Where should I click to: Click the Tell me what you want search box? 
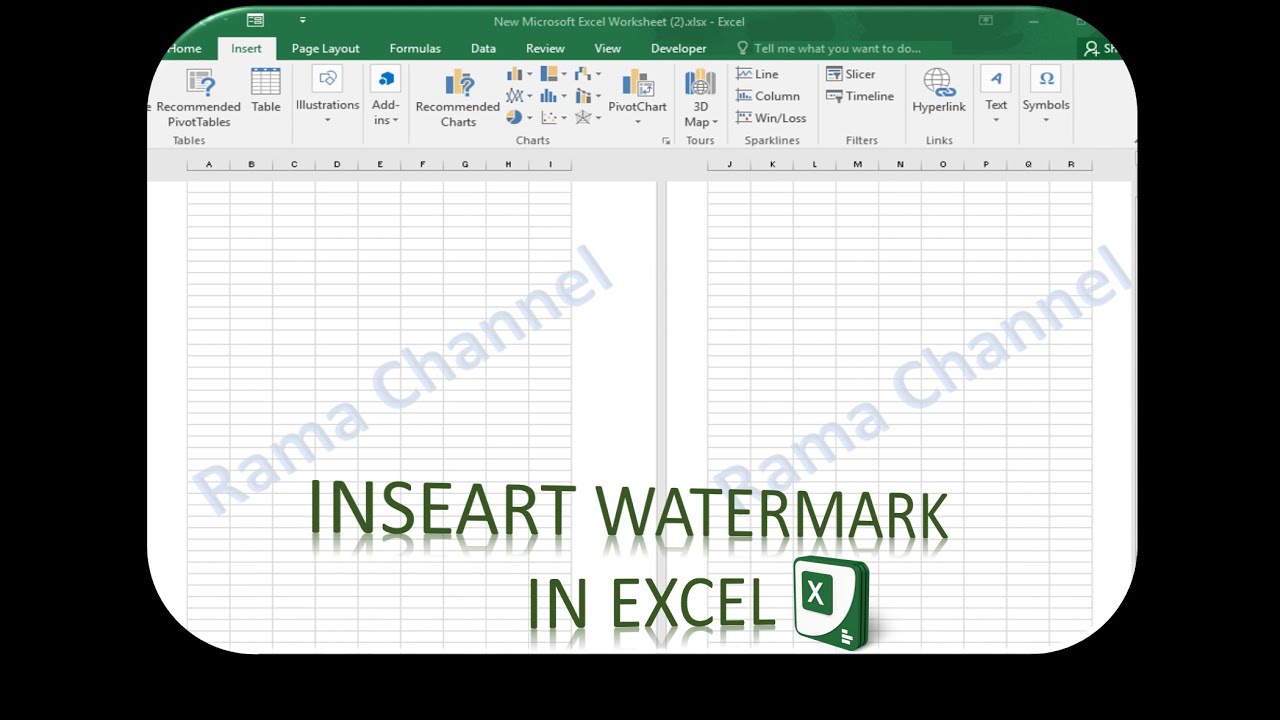point(828,48)
